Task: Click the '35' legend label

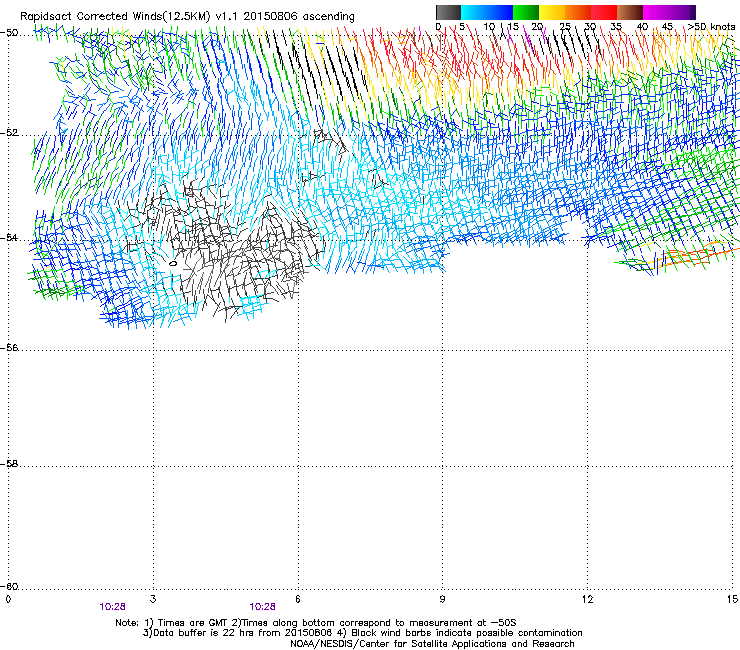Action: (616, 27)
